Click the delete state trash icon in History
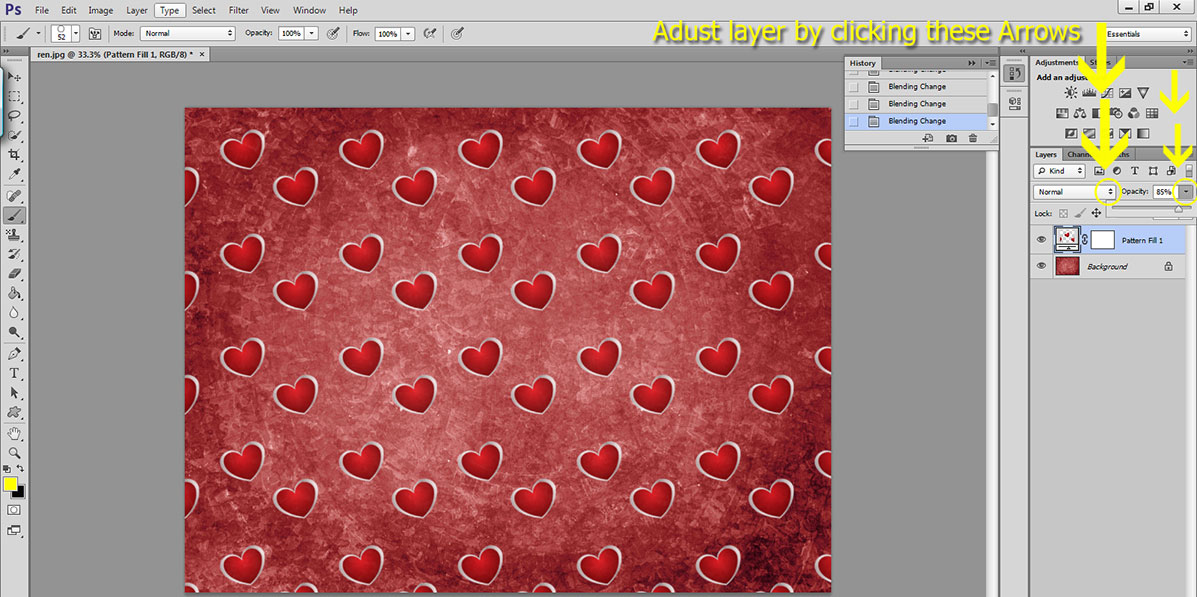1197x597 pixels. coord(973,138)
